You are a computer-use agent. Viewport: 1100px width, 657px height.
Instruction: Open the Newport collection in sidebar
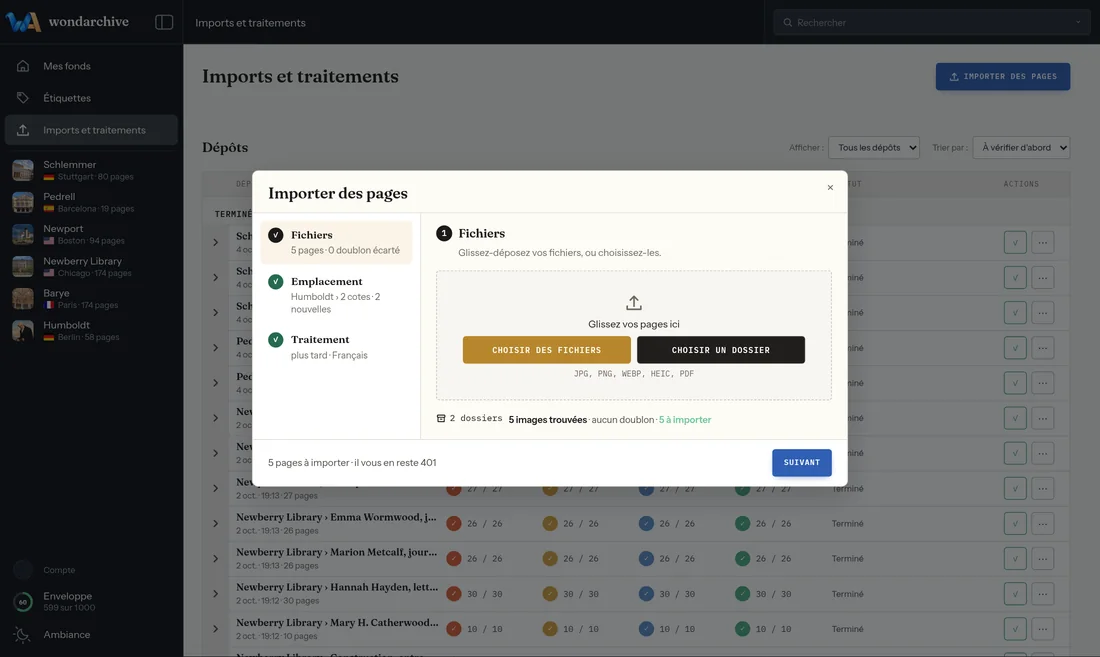(91, 234)
